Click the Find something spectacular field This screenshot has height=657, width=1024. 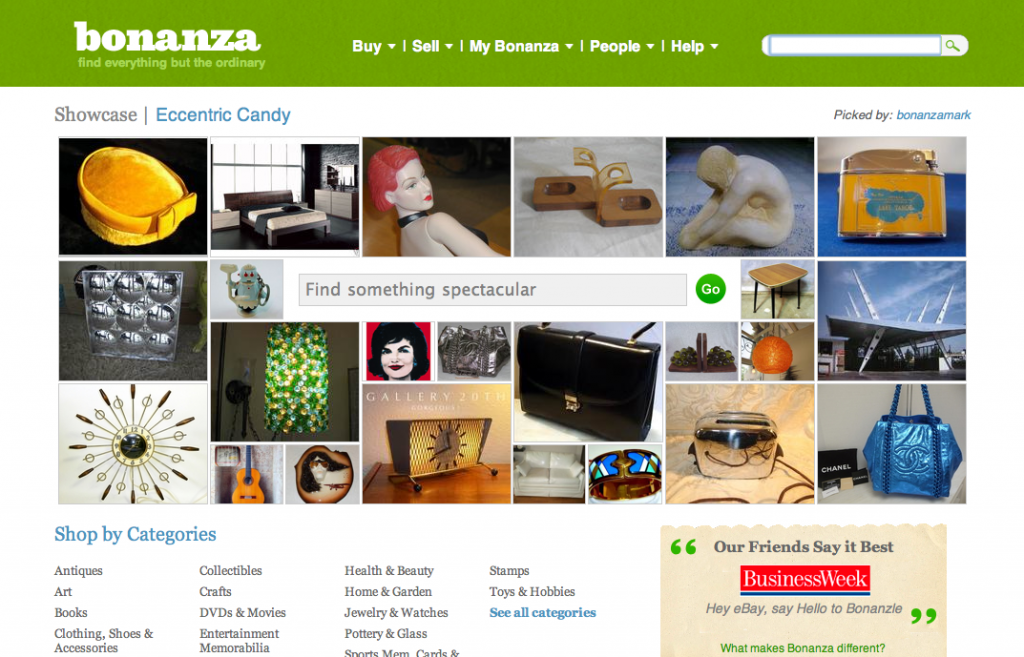(x=492, y=289)
